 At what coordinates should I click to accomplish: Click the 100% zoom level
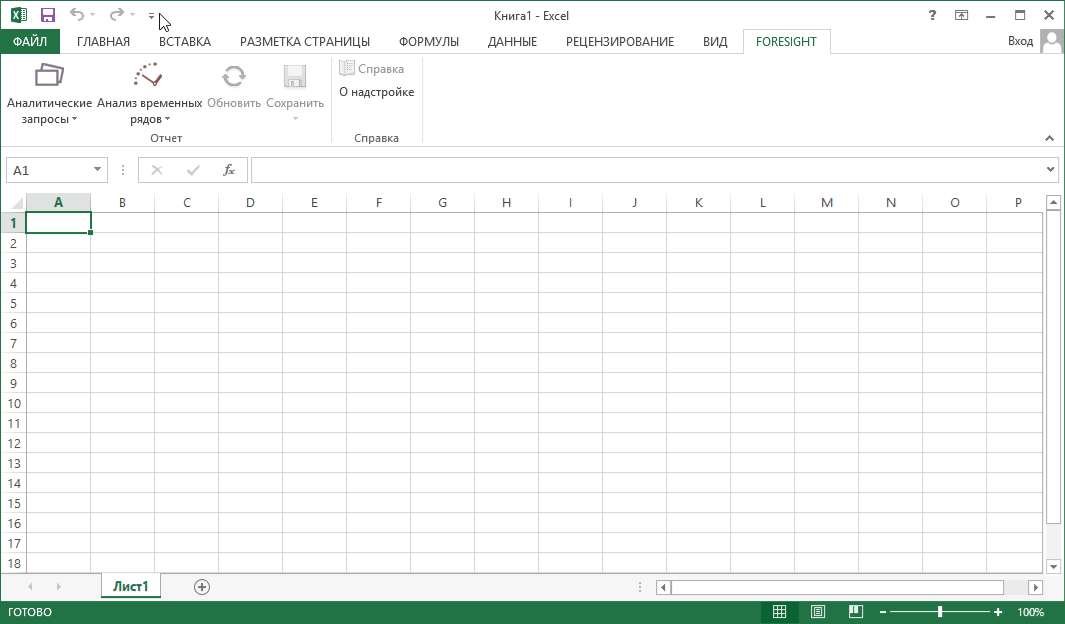pos(1030,612)
